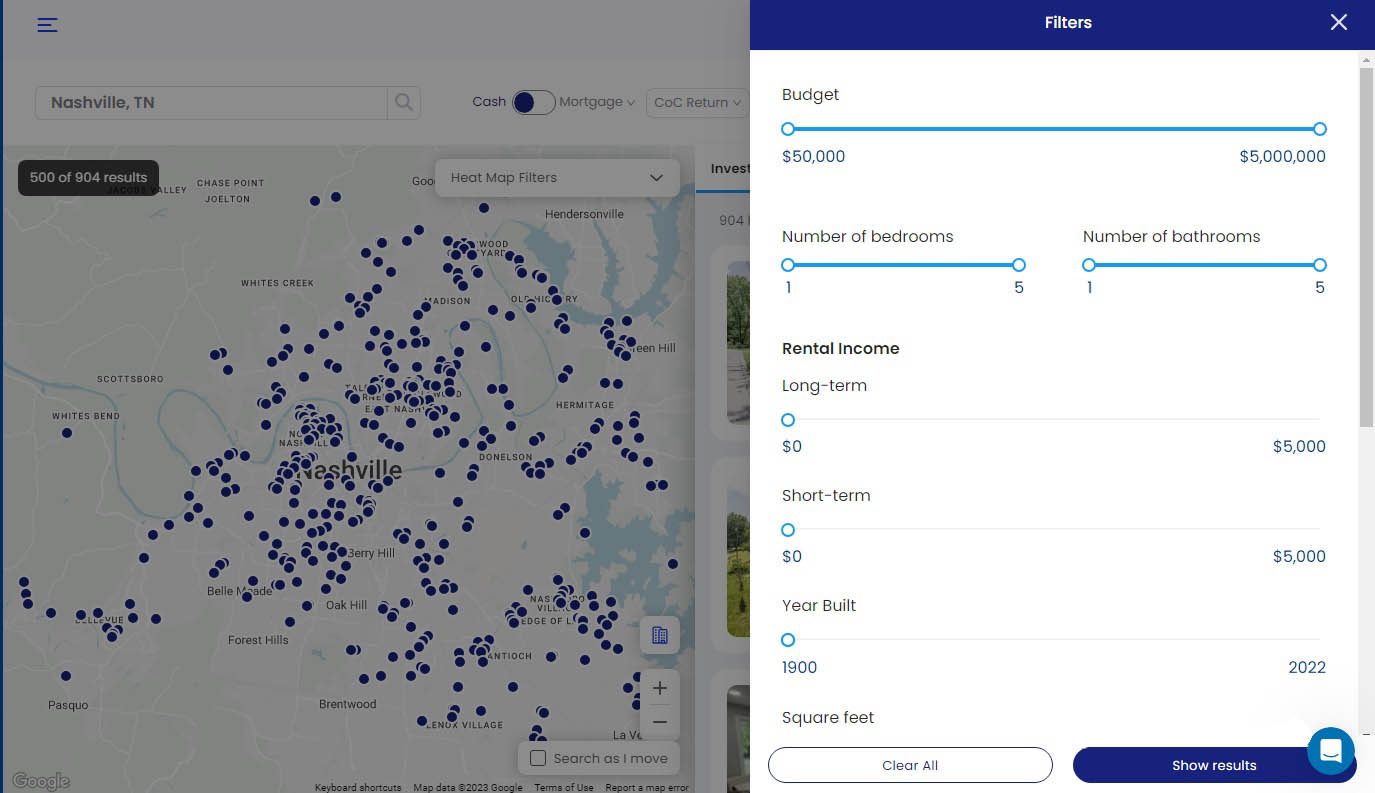Screen dimensions: 1375x793
Task: Open the CoC Return dropdown
Action: pos(697,102)
